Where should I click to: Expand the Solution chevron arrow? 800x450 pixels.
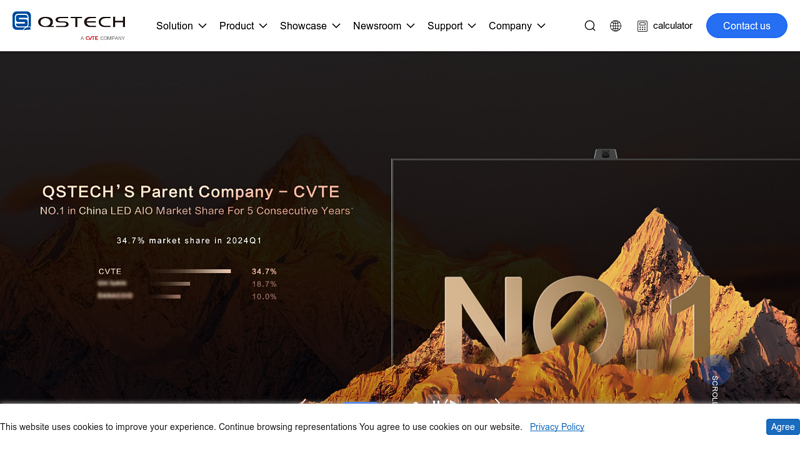[x=203, y=26]
